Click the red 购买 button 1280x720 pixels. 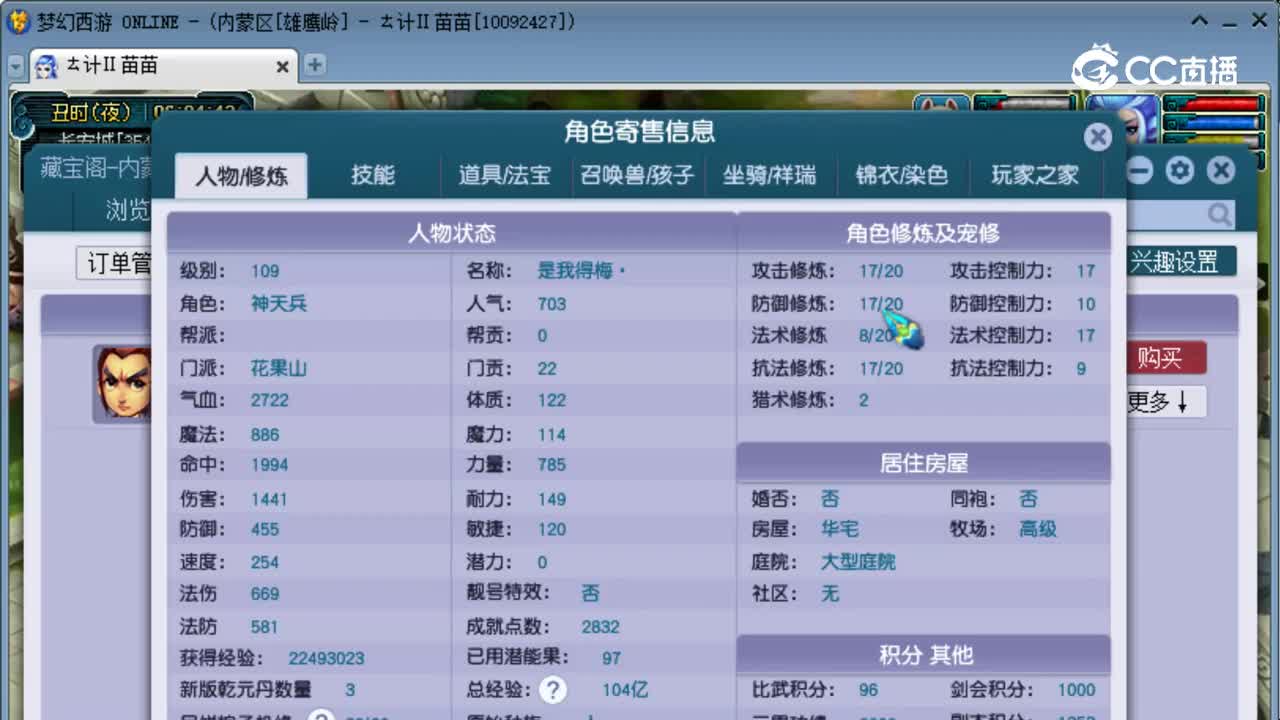click(x=1166, y=358)
